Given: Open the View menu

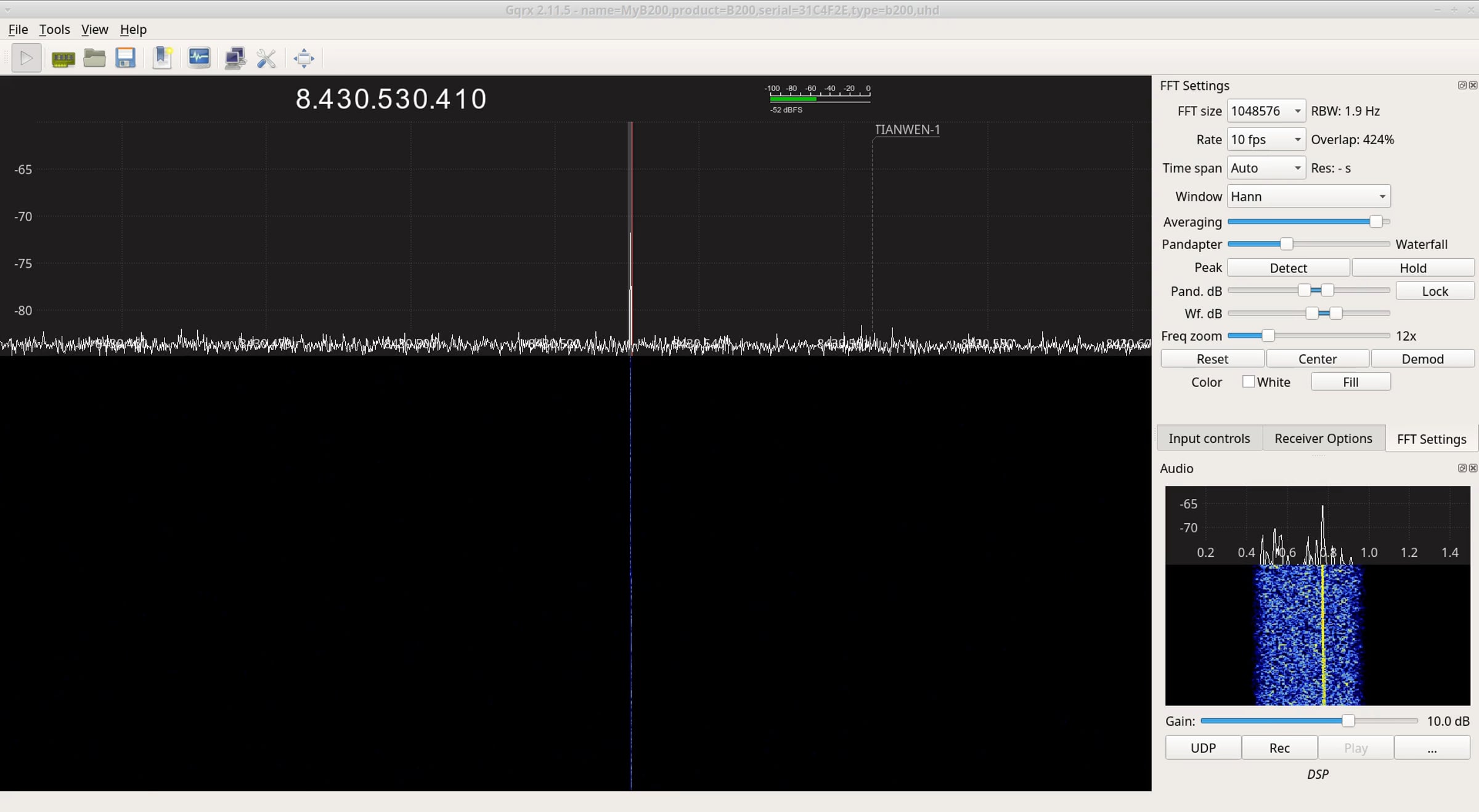Looking at the screenshot, I should (94, 30).
